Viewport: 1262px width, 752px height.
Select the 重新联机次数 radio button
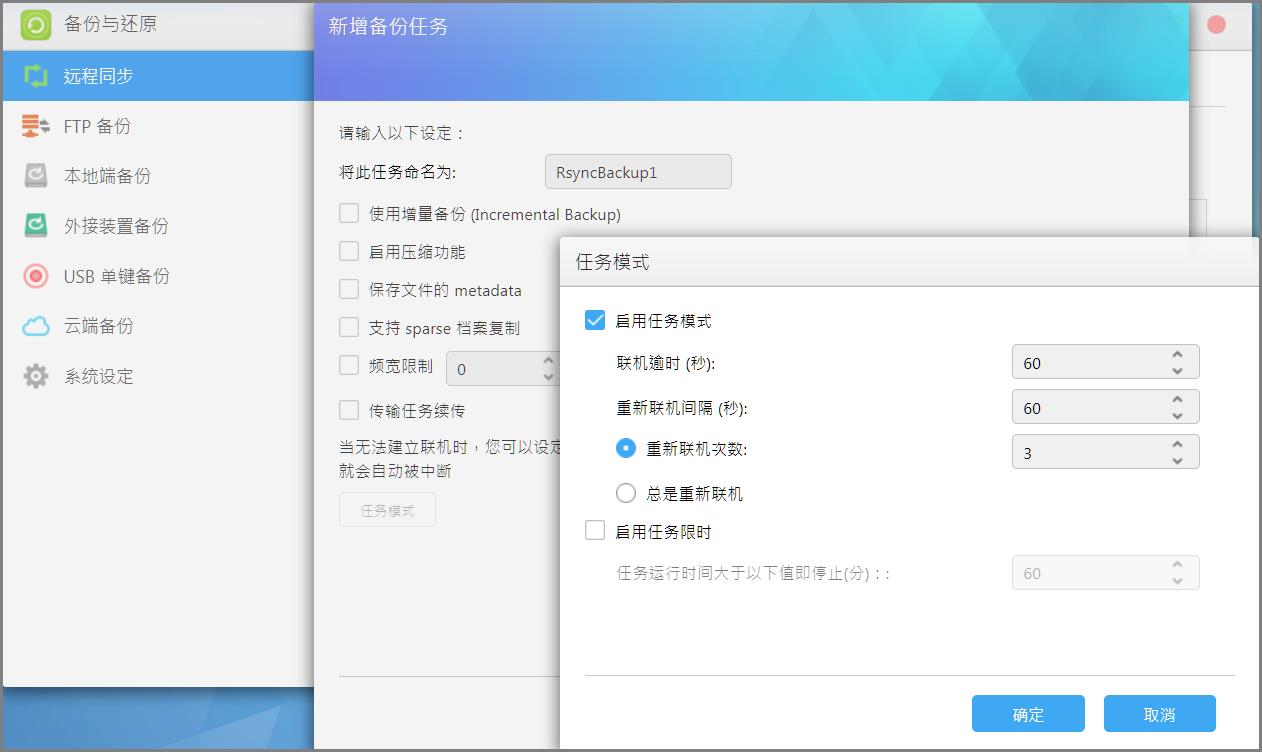coord(626,448)
